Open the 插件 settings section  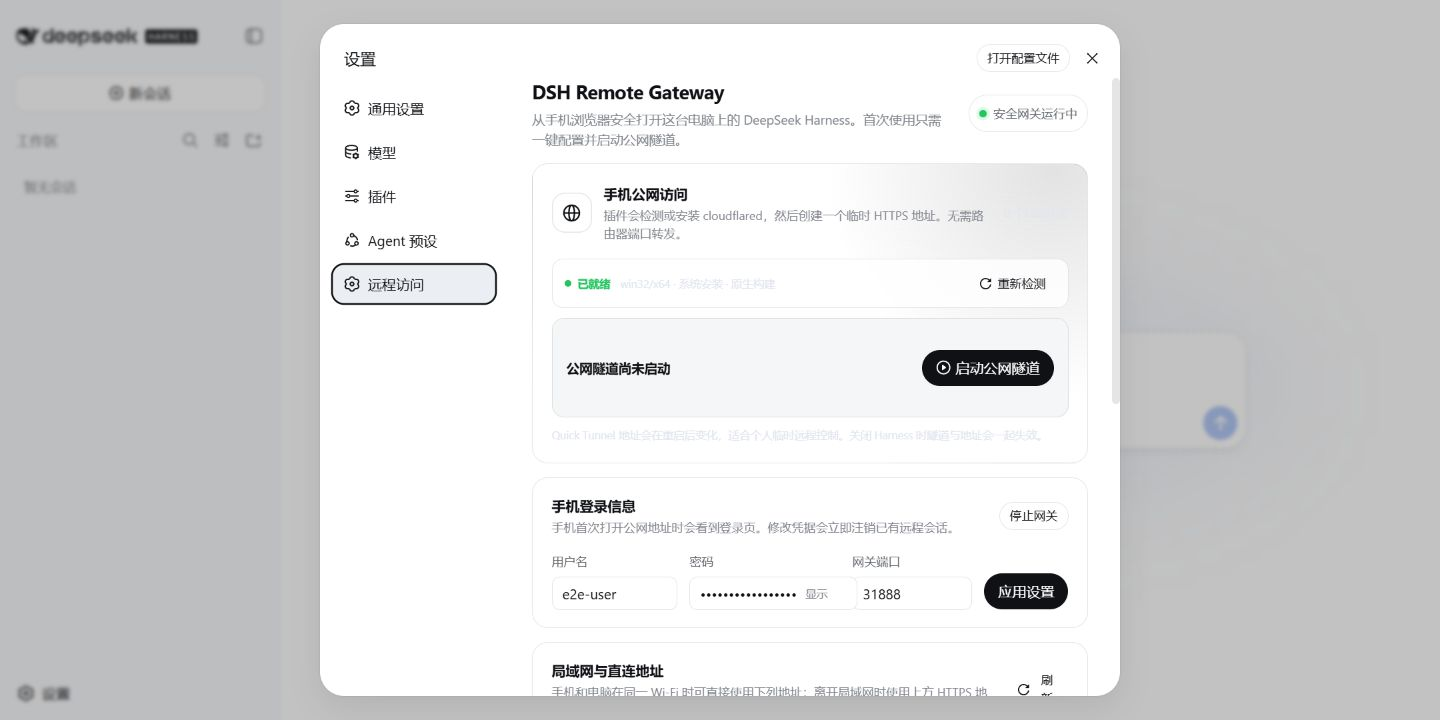[x=414, y=197]
